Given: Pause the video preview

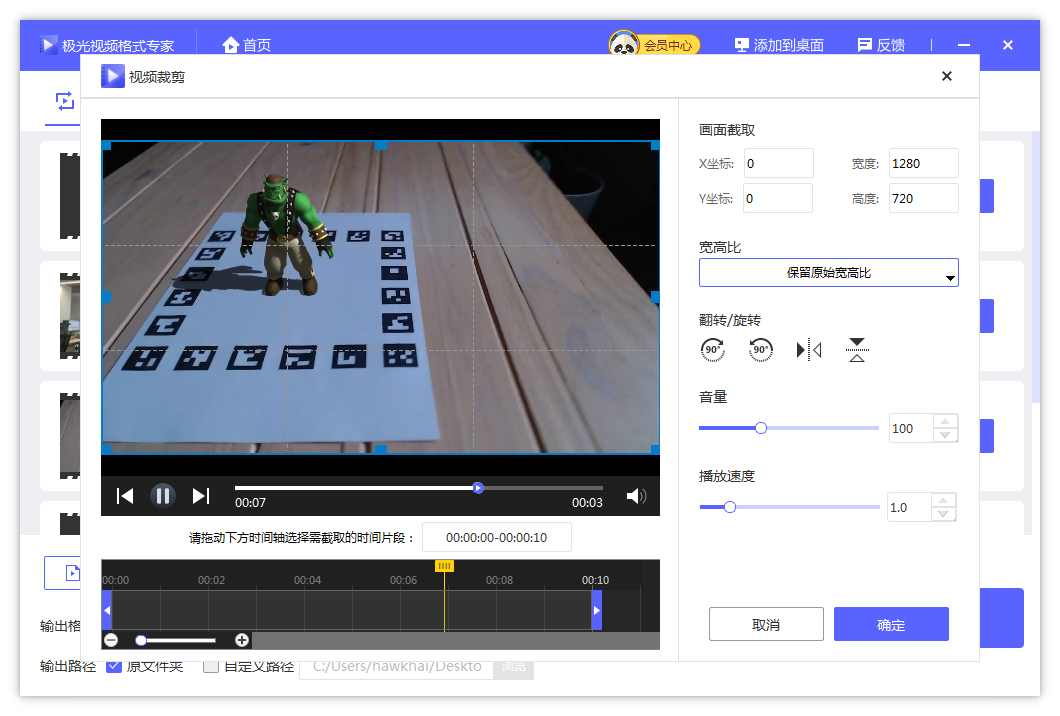Looking at the screenshot, I should click(163, 496).
